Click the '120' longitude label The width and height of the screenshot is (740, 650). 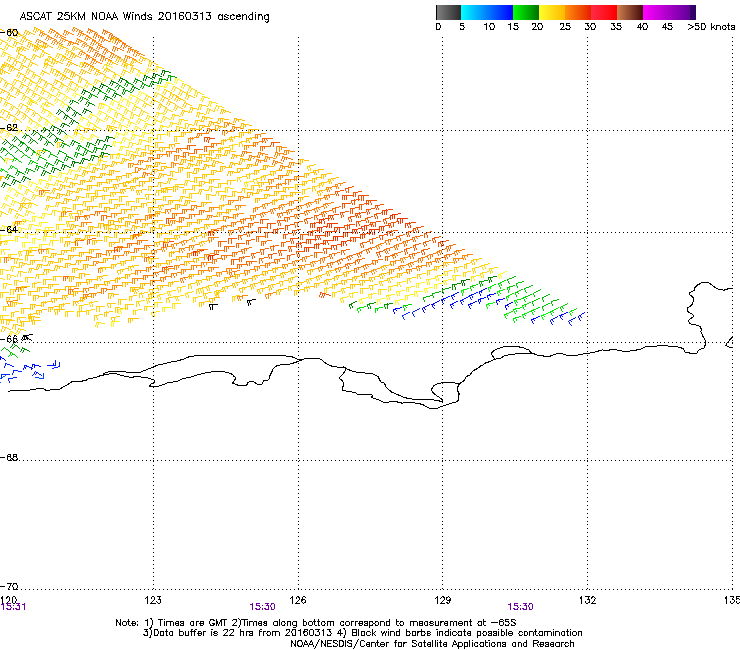click(8, 600)
